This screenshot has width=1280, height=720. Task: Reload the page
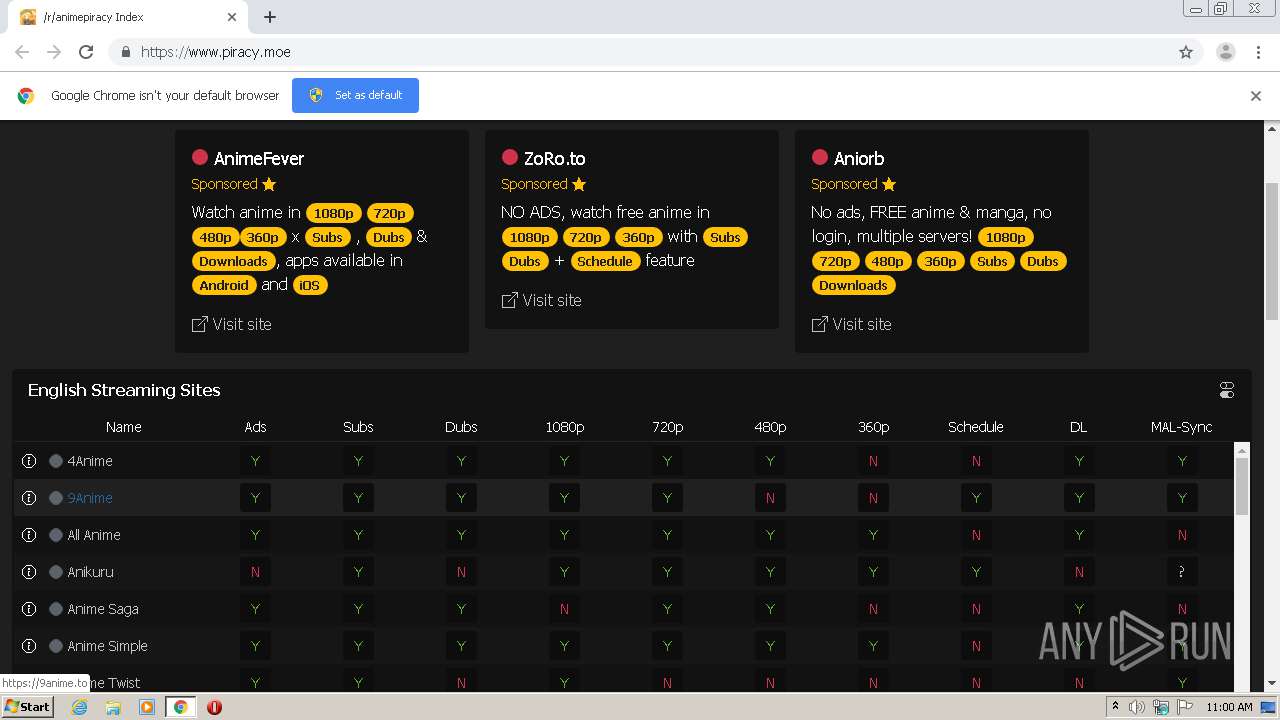pos(86,52)
